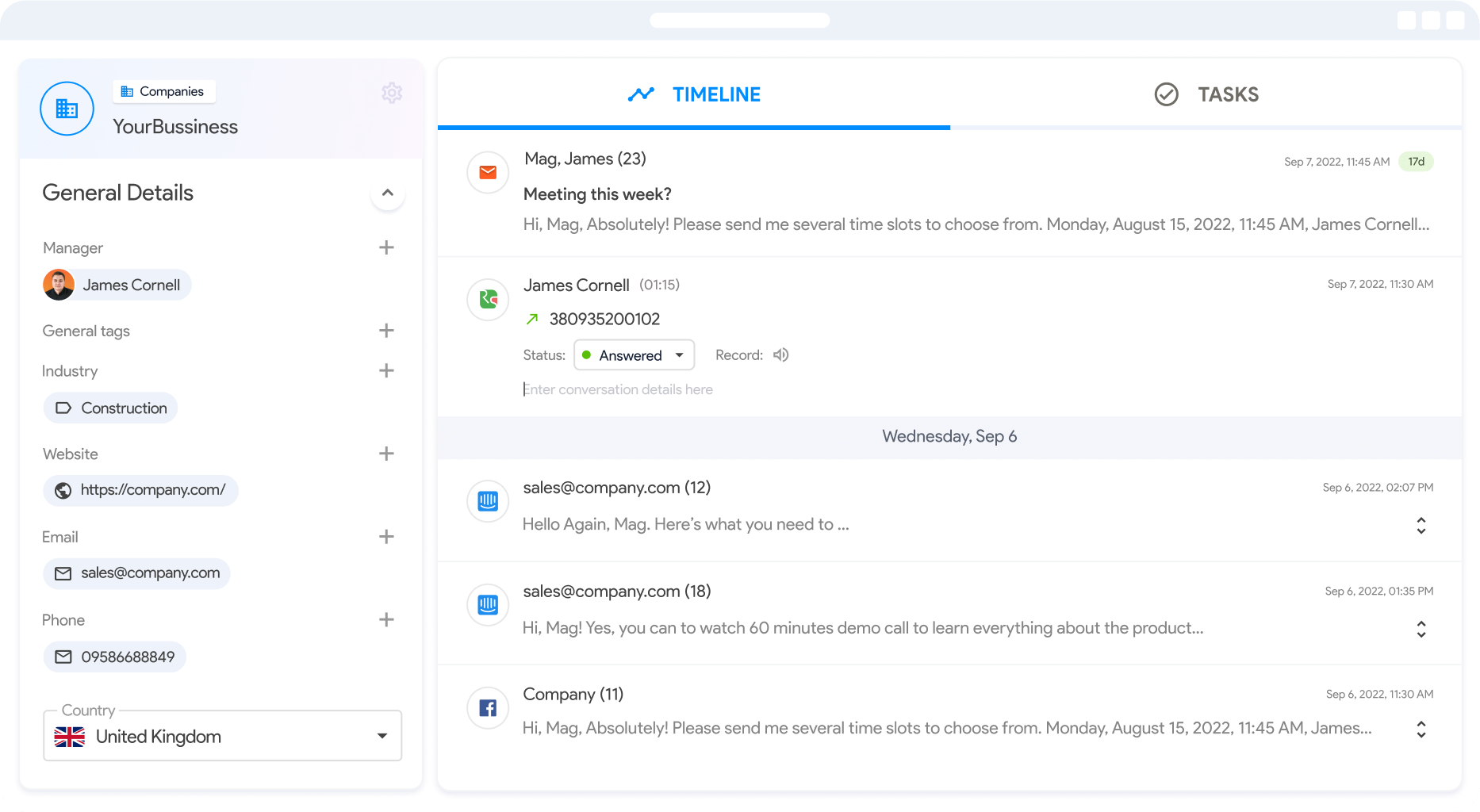1480x812 pixels.
Task: Expand the Company (11) Facebook message
Action: point(1421,730)
